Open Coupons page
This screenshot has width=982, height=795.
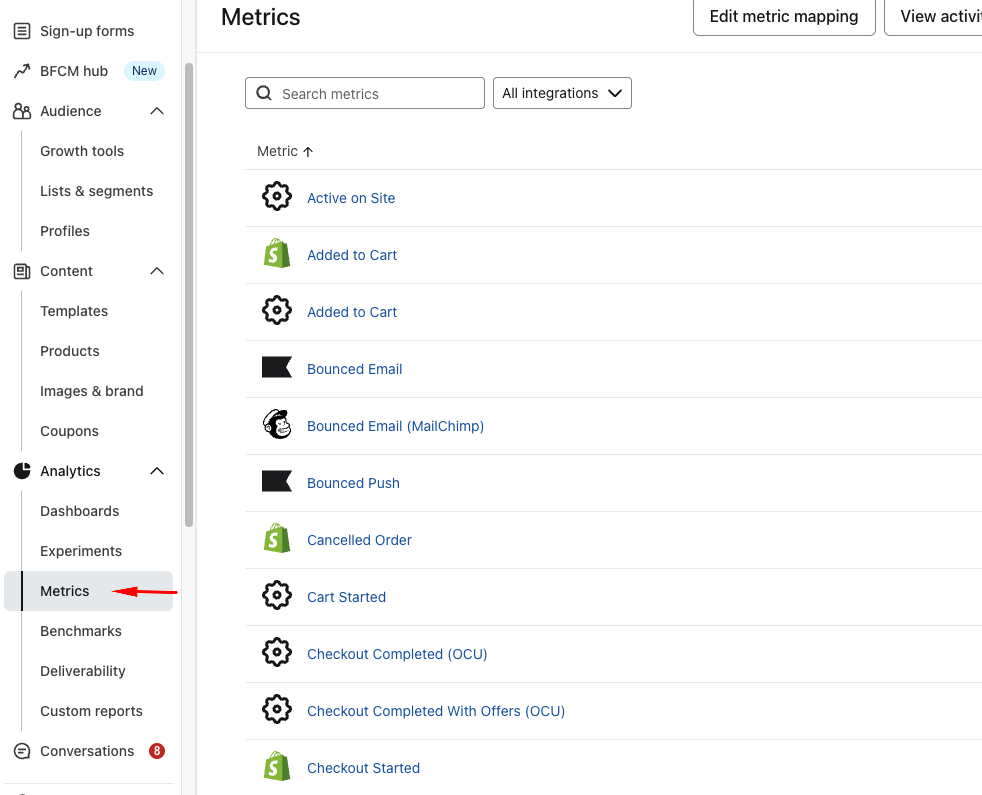coord(69,431)
